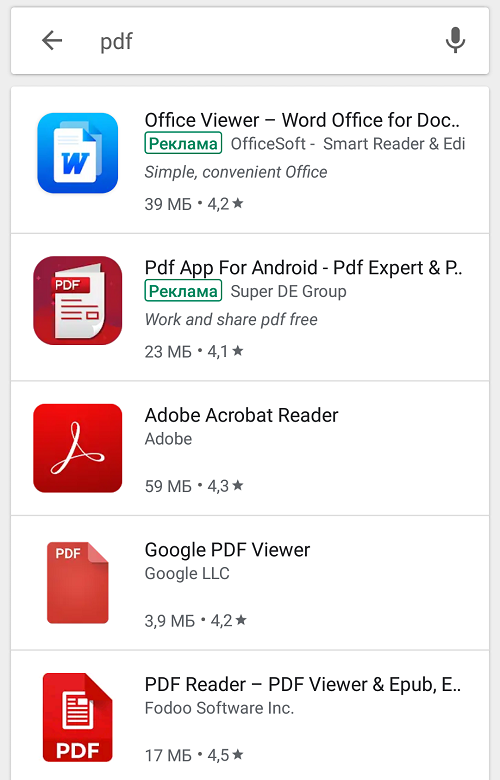The image size is (500, 780).
Task: Tap the 59 МБ 4,3 rating line
Action: click(194, 486)
